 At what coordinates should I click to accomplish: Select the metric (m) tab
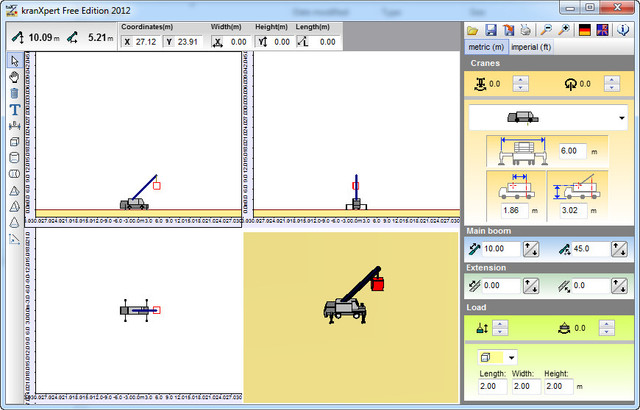(x=486, y=47)
